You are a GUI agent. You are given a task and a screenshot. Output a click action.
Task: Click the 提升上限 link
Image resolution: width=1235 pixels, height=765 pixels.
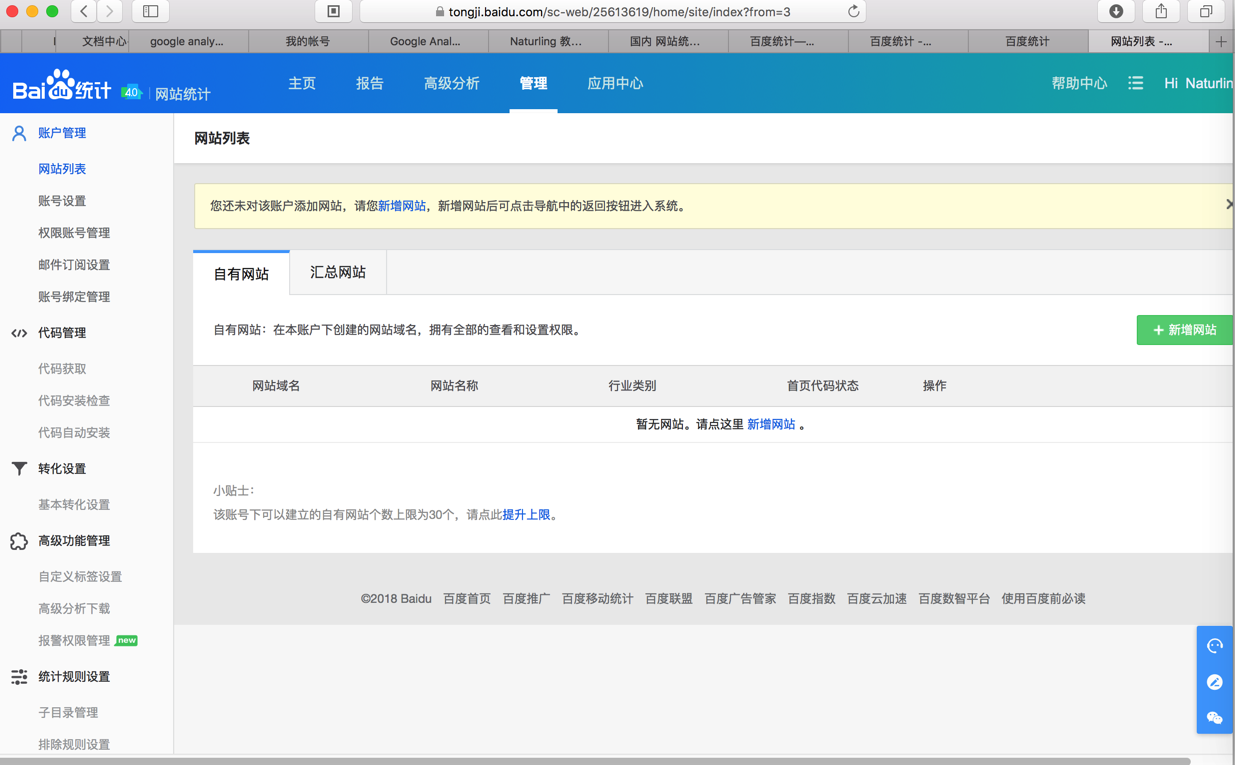click(526, 515)
